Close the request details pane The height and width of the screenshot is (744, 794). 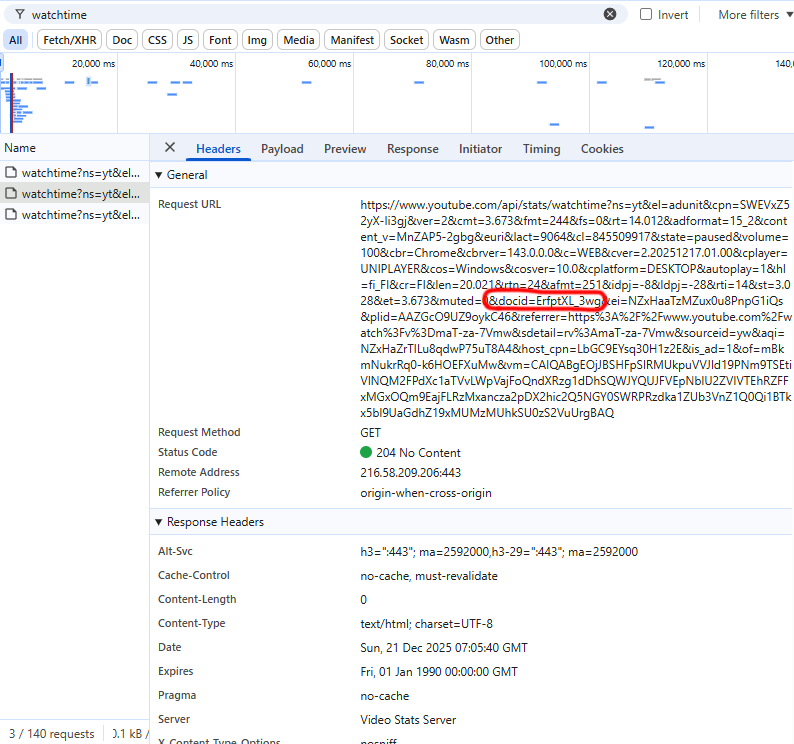(x=170, y=147)
